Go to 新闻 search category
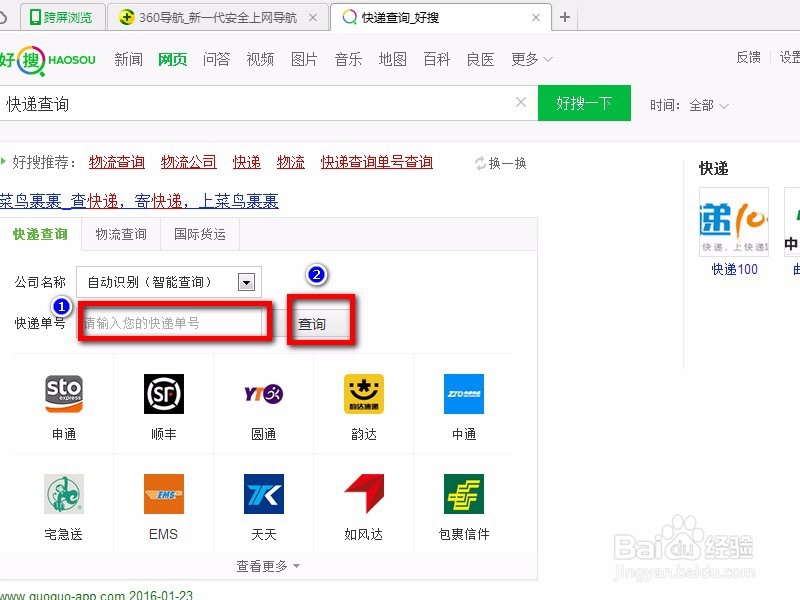The height and width of the screenshot is (600, 800). point(129,60)
